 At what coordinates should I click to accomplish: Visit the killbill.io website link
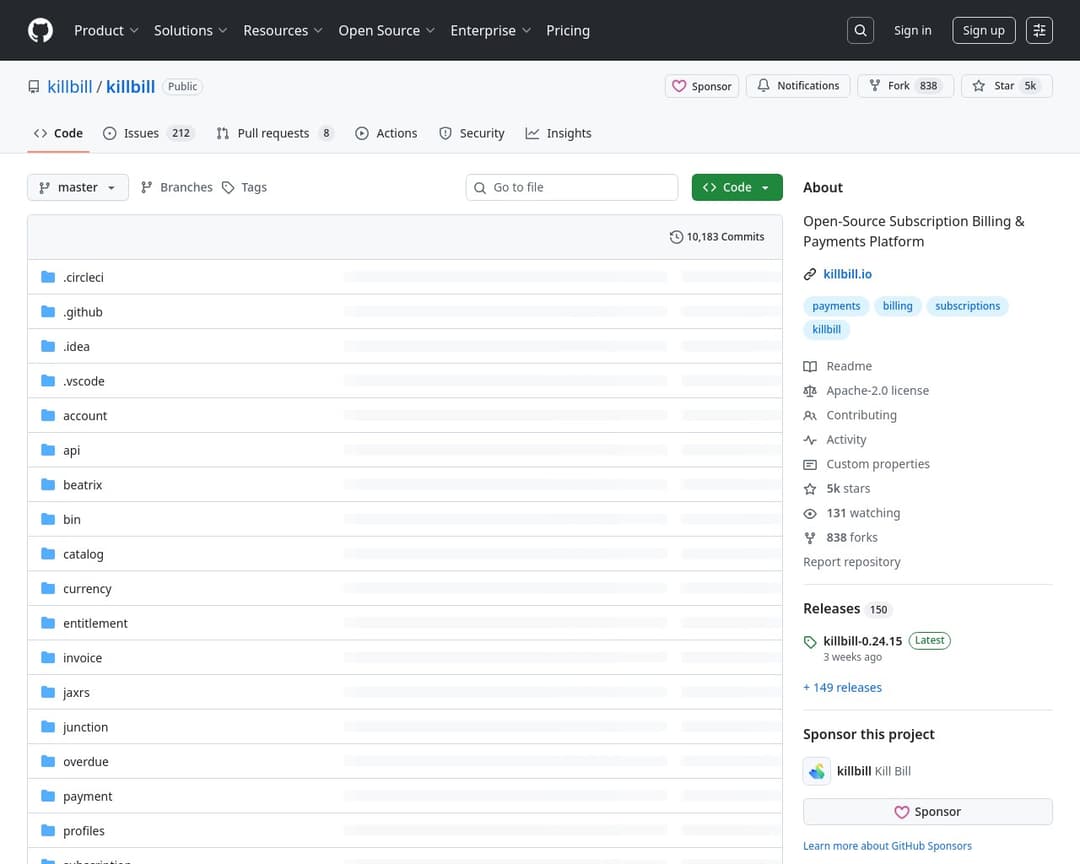[x=847, y=274]
